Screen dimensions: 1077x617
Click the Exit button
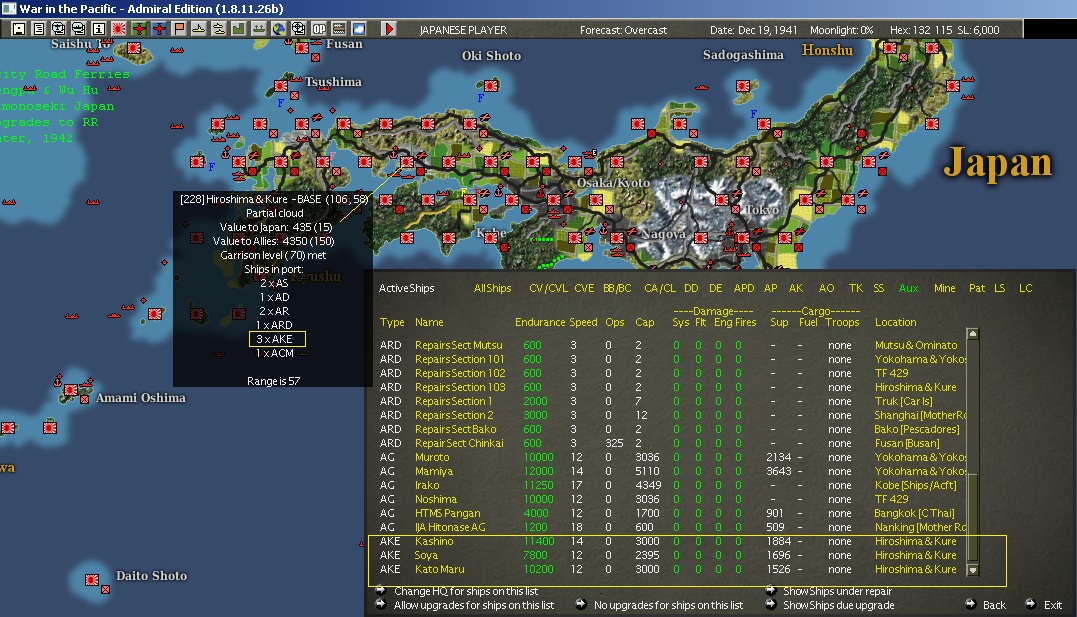pos(1053,605)
